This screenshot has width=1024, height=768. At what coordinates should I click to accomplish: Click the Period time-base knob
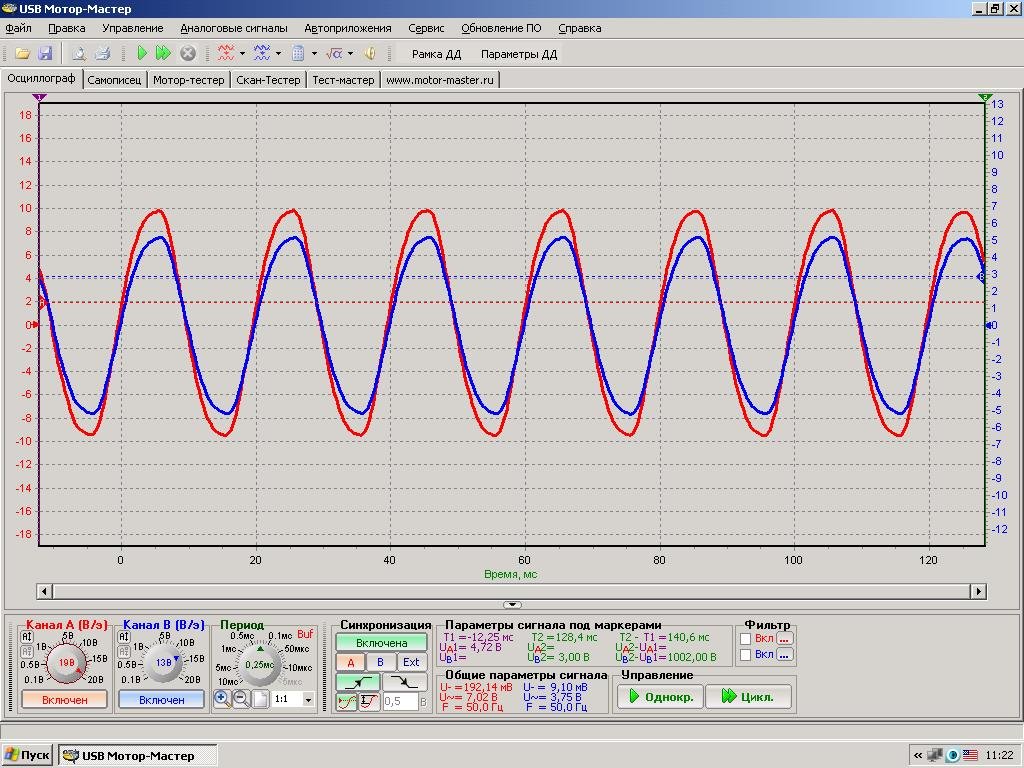click(x=259, y=664)
